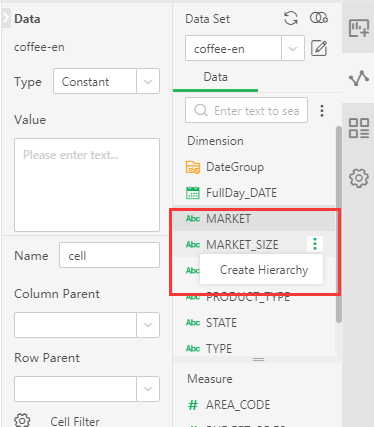This screenshot has width=374, height=427.
Task: Edit the coffee-en data set
Action: [x=319, y=49]
